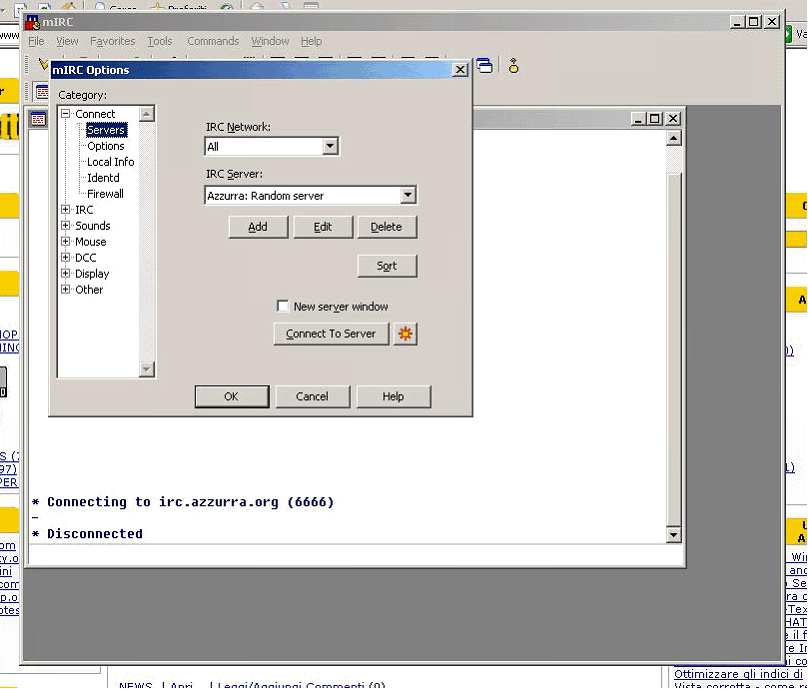Open the IRC Network dropdown
Viewport: 808px width, 689px height.
coord(330,146)
